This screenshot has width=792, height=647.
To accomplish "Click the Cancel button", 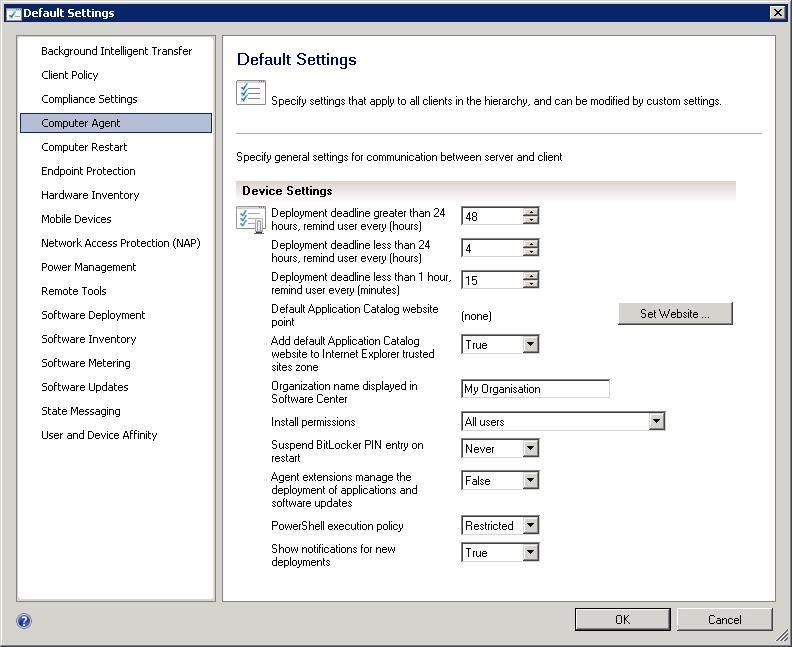I will [x=724, y=619].
